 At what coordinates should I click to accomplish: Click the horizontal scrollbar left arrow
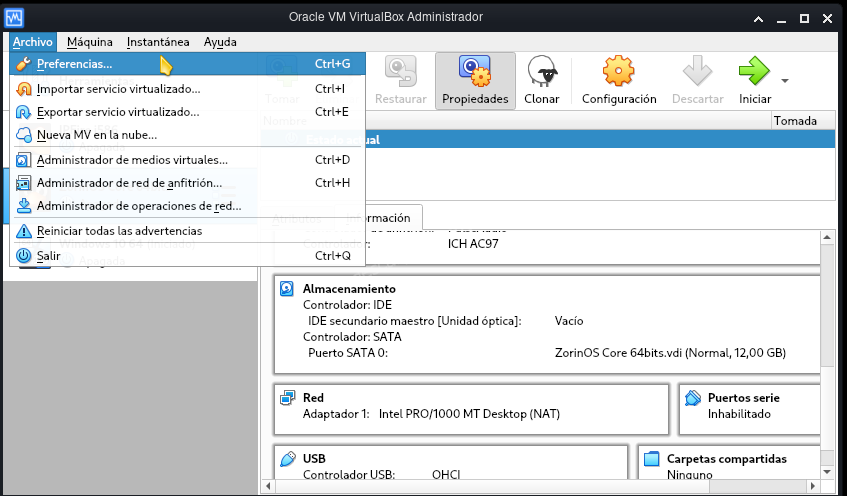pos(268,486)
